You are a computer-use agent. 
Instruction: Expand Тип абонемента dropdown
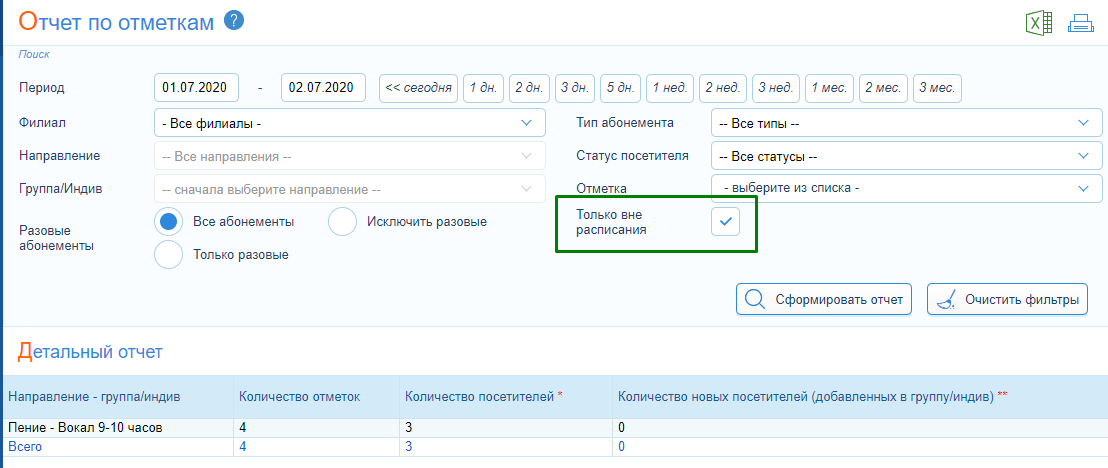click(907, 122)
